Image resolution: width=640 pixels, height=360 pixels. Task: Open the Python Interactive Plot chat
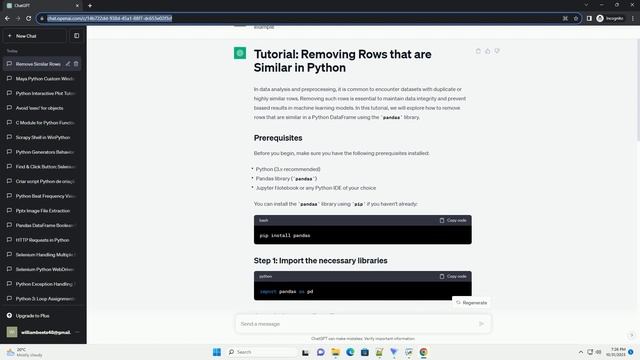[42, 93]
